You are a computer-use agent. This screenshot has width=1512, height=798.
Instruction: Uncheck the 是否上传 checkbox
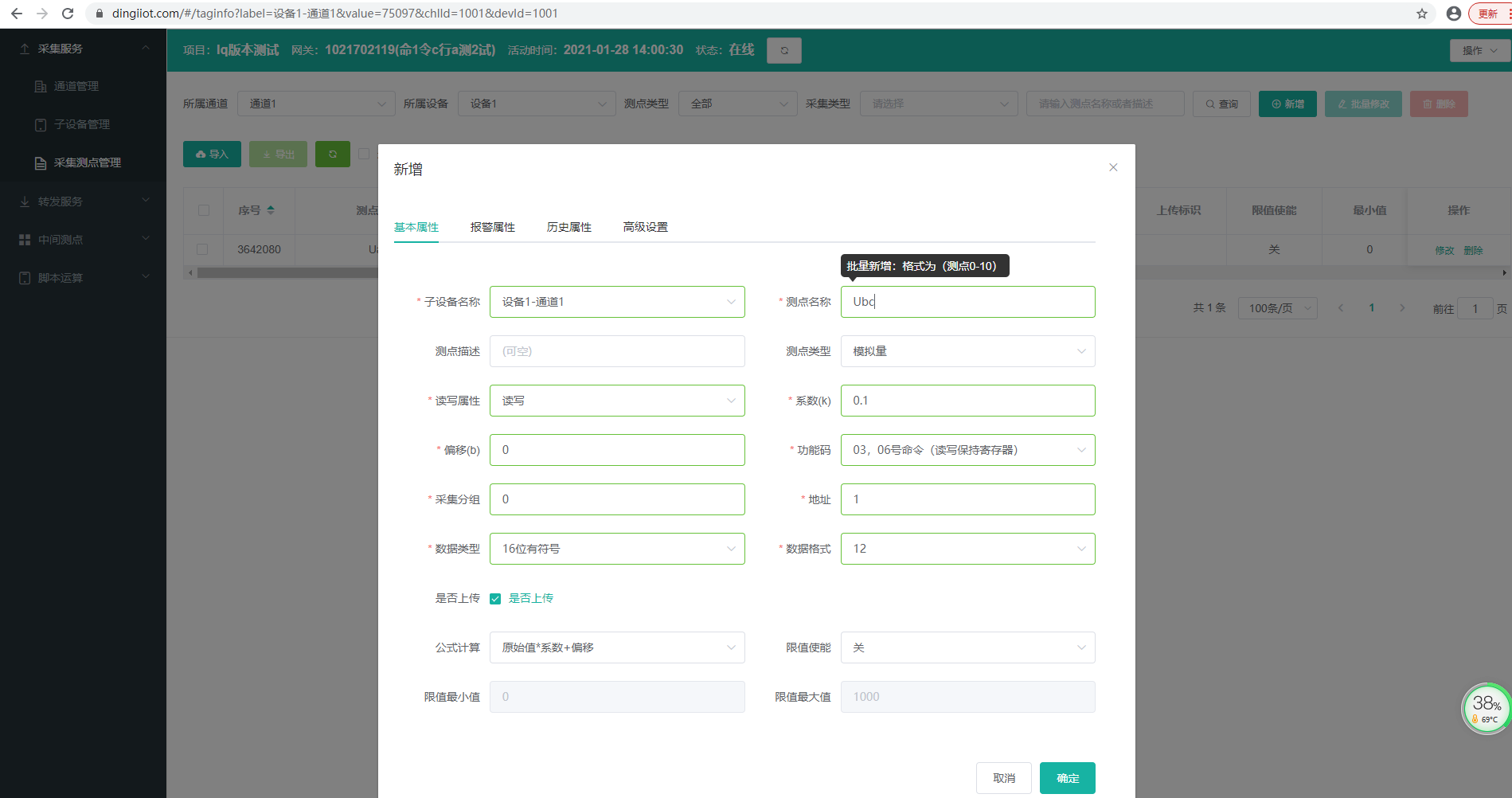495,599
